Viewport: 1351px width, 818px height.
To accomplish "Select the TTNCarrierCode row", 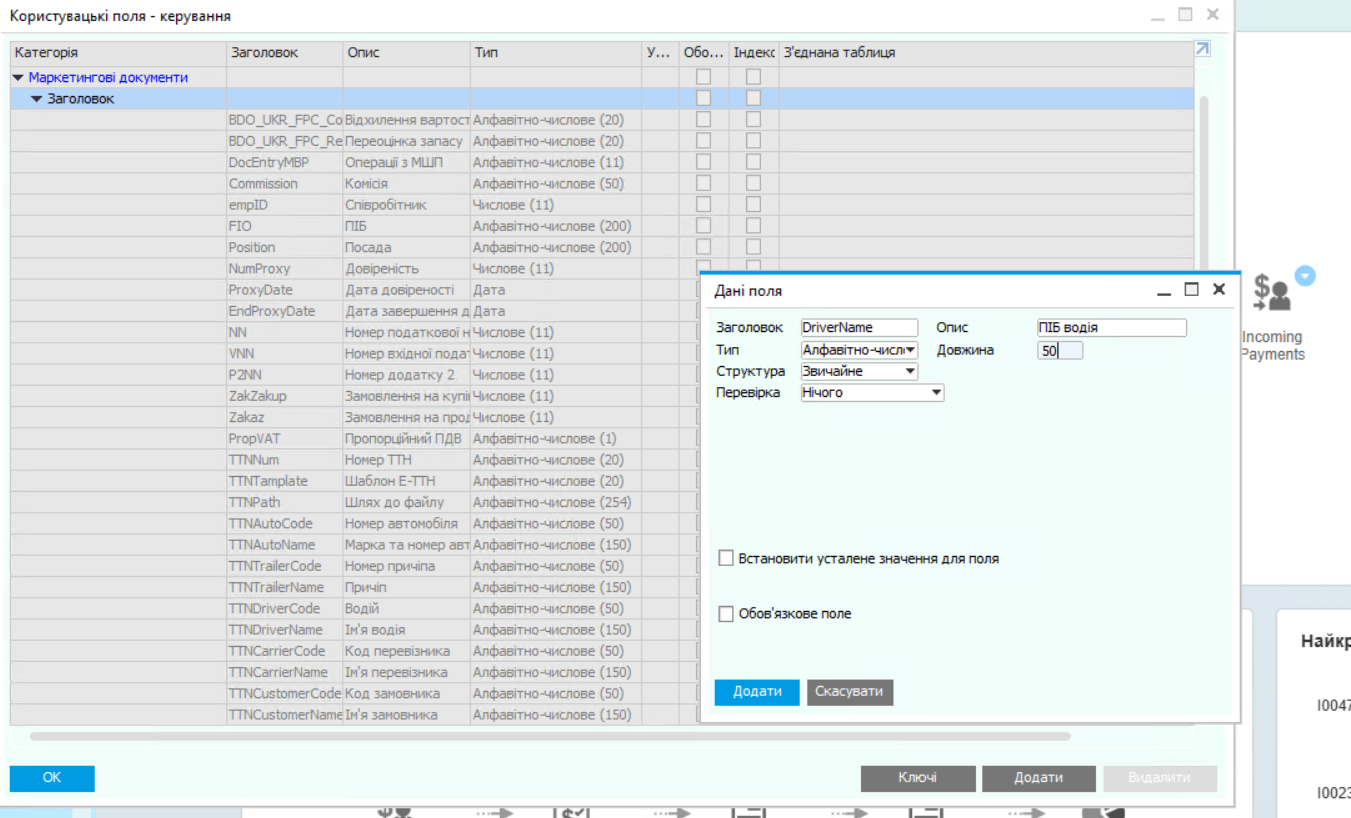I will pos(355,651).
